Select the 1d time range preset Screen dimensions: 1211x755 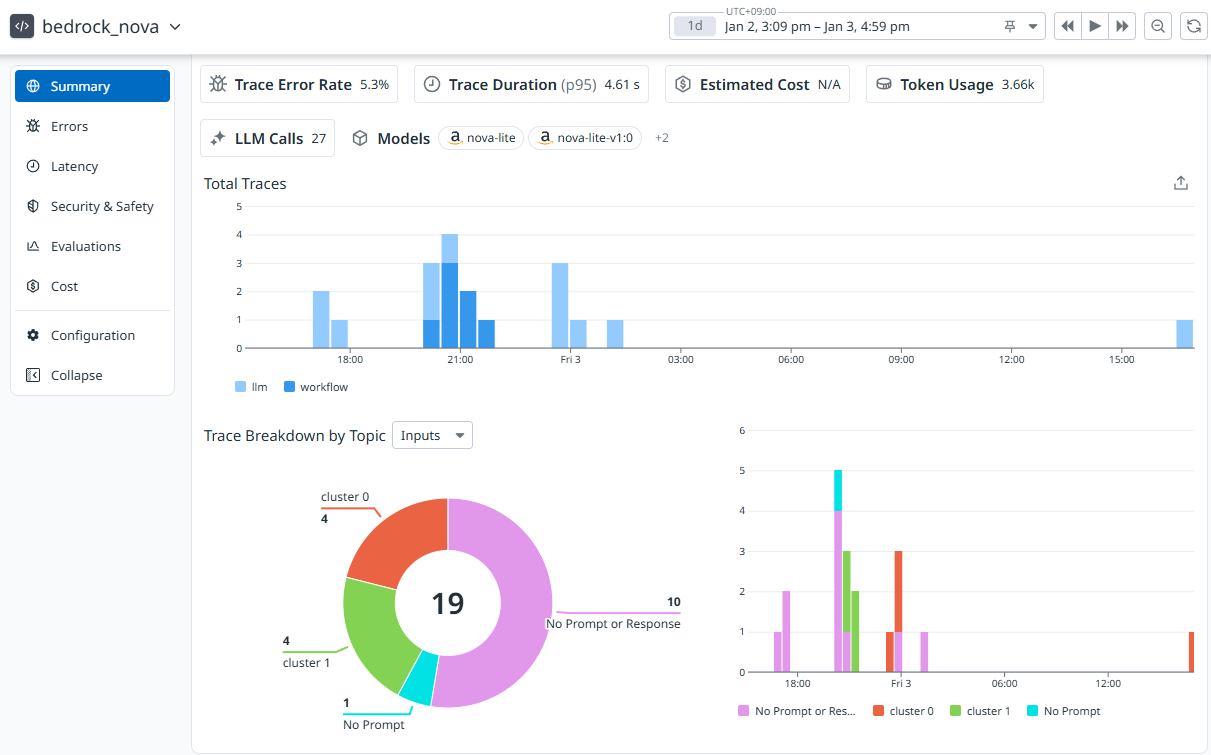click(x=695, y=26)
